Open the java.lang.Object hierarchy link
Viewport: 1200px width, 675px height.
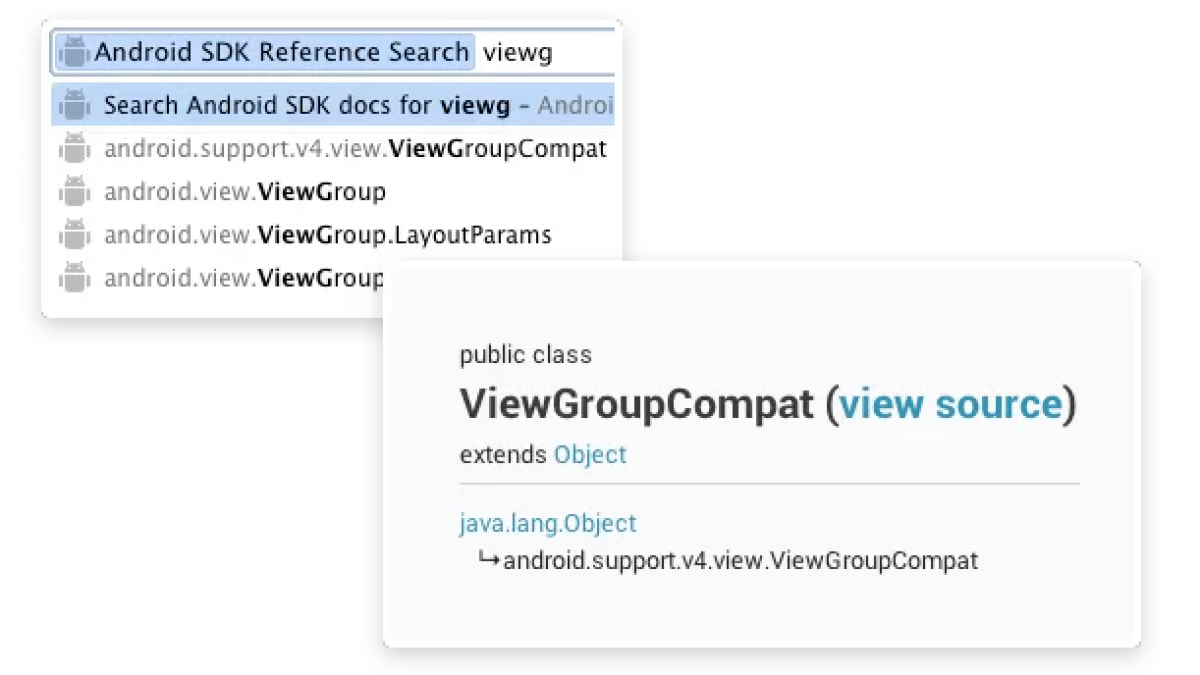(x=548, y=522)
